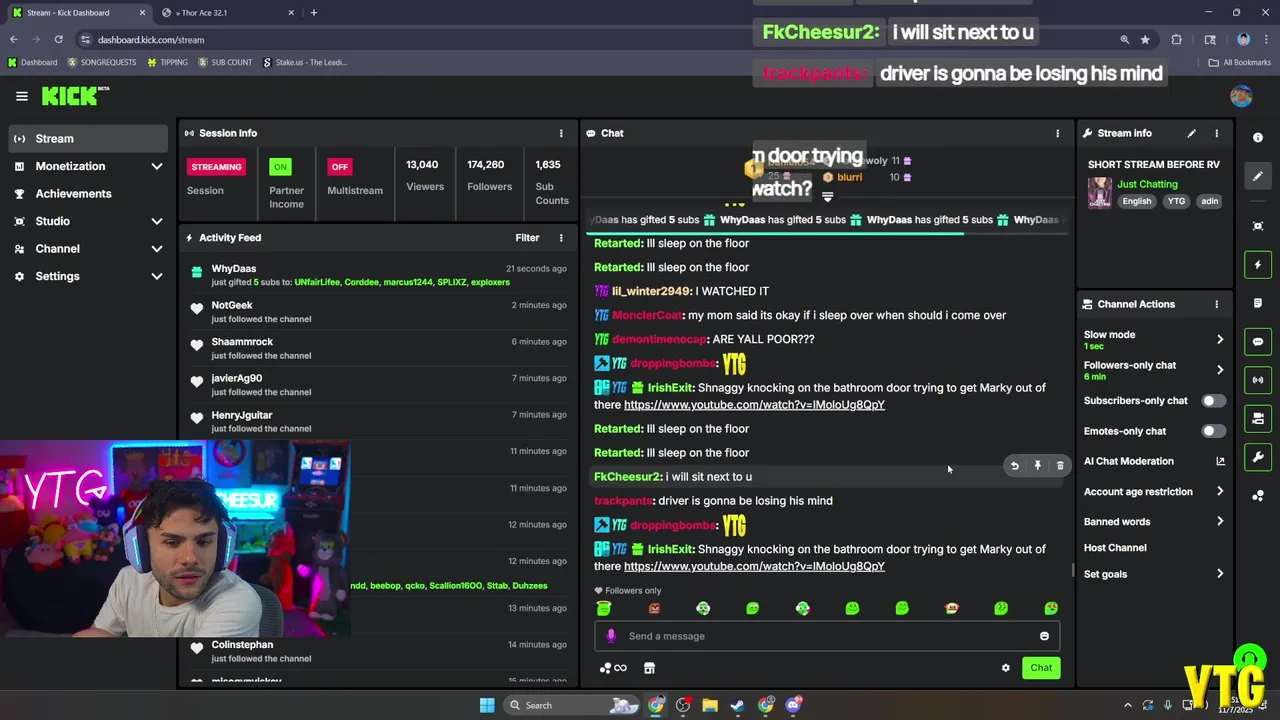Image resolution: width=1280 pixels, height=720 pixels.
Task: Open Set goals arrow
Action: pos(1220,574)
